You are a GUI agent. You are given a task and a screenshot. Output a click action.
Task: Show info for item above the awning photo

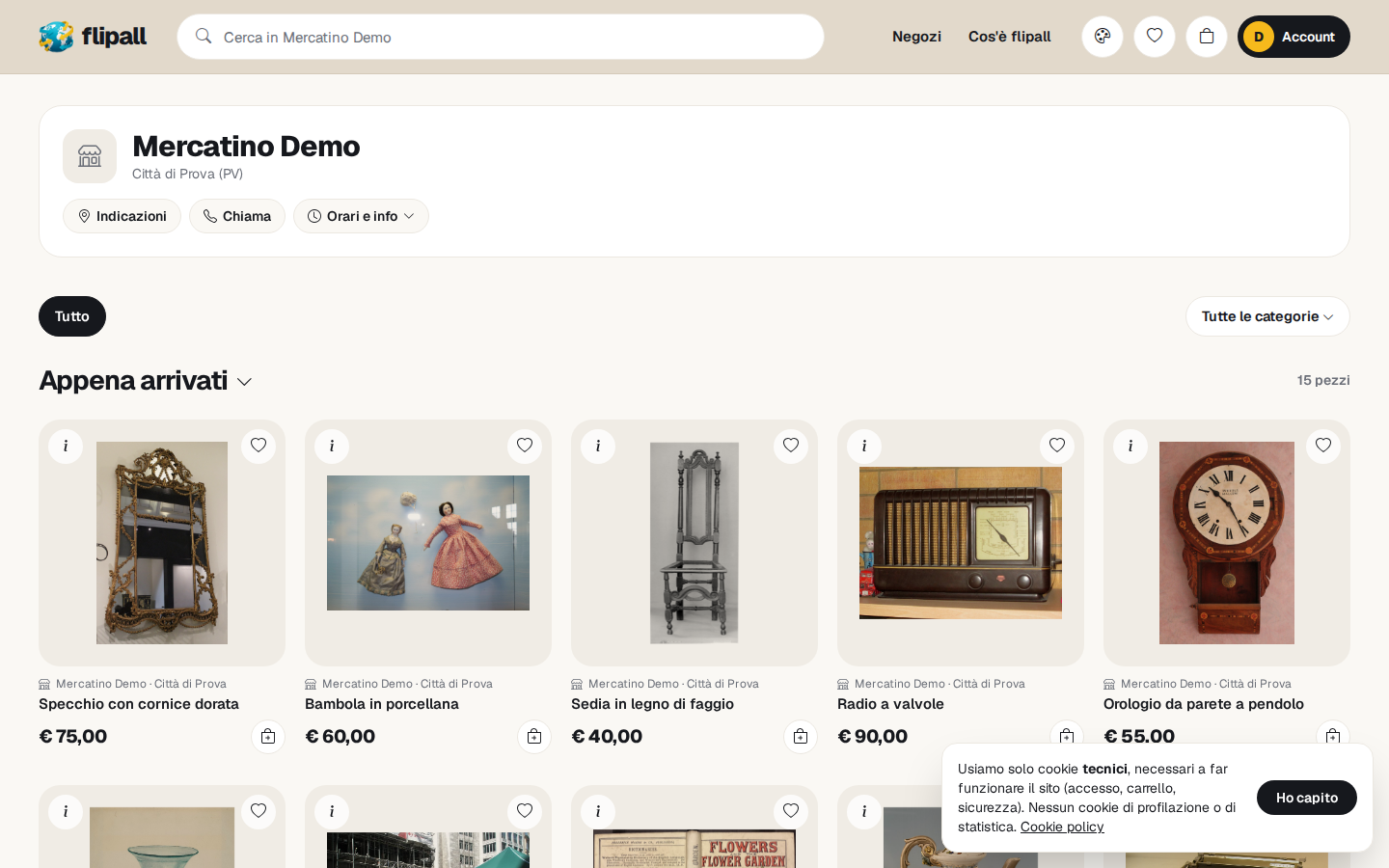pos(332,811)
